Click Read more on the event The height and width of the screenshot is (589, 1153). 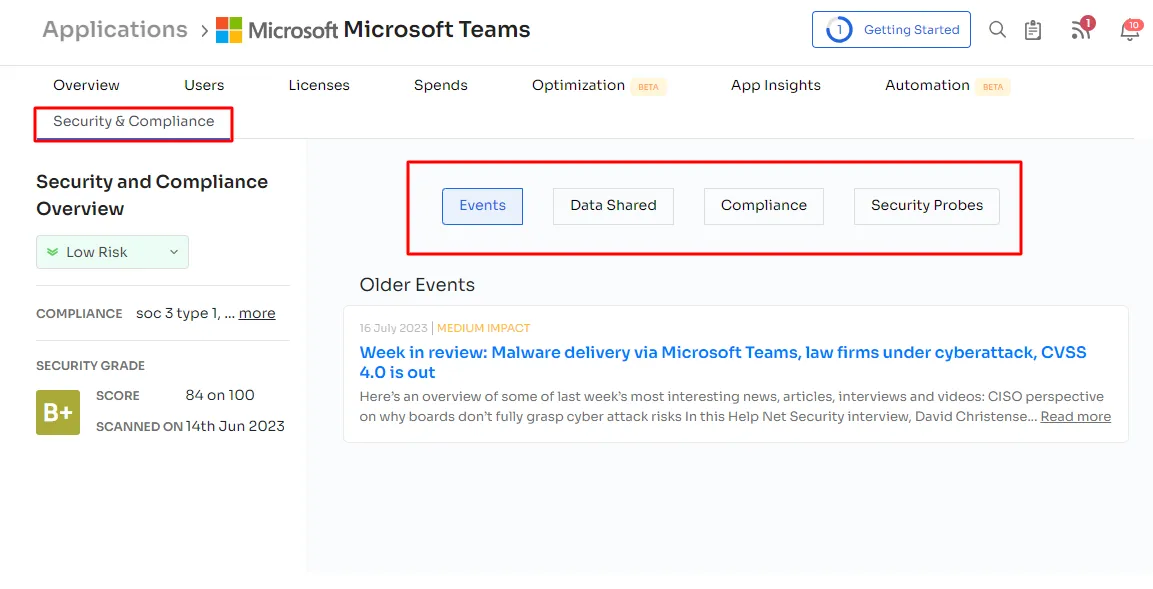coord(1075,417)
